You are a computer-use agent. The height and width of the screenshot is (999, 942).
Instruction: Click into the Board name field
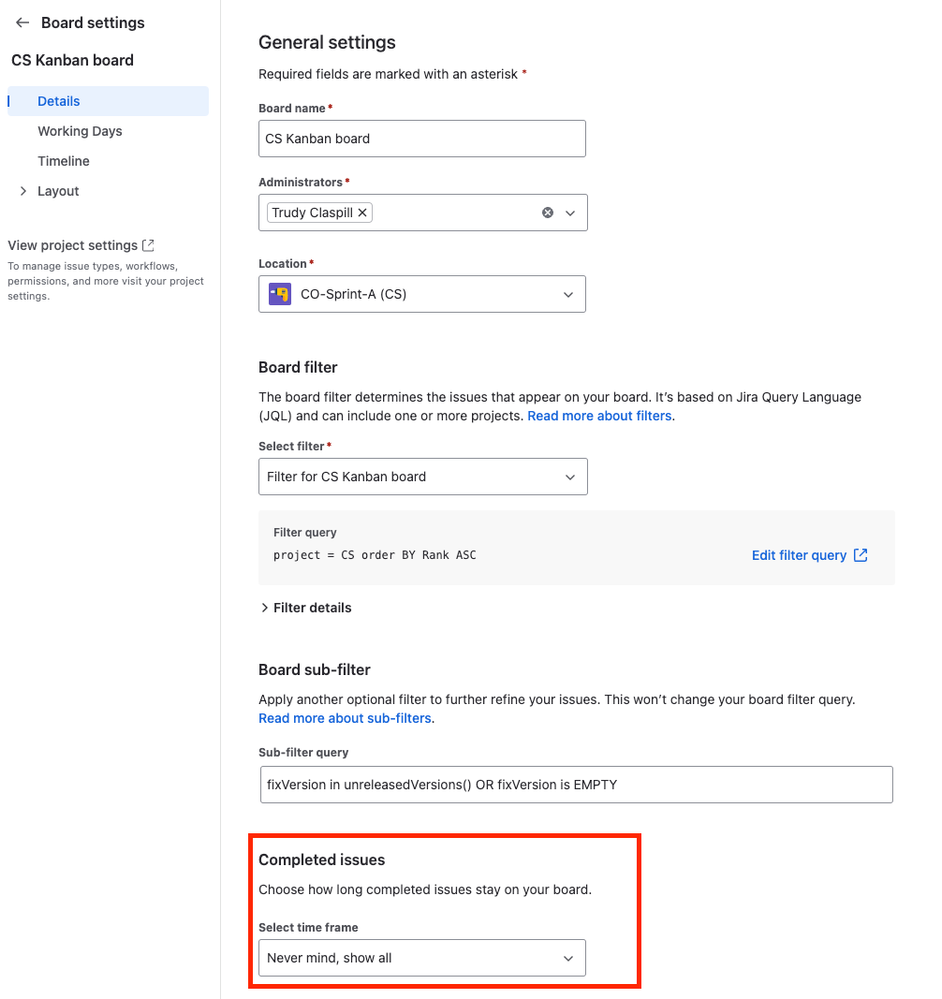pyautogui.click(x=422, y=139)
